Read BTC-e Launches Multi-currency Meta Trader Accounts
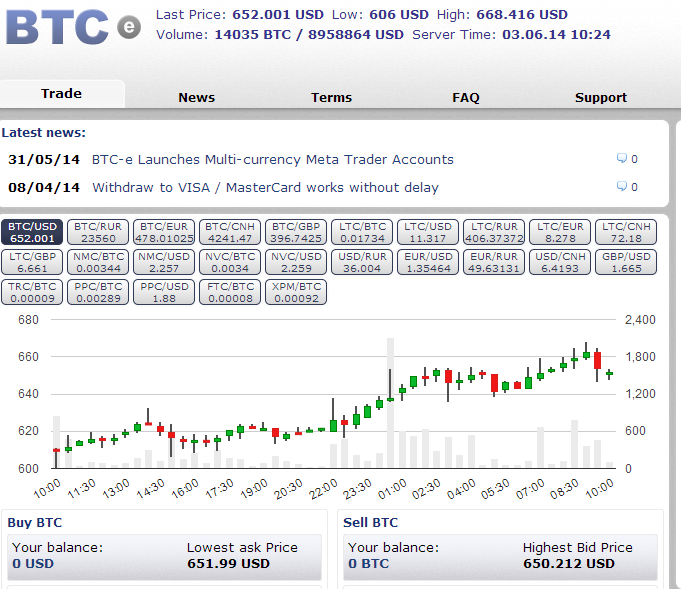Image resolution: width=681 pixels, height=589 pixels. pyautogui.click(x=273, y=159)
